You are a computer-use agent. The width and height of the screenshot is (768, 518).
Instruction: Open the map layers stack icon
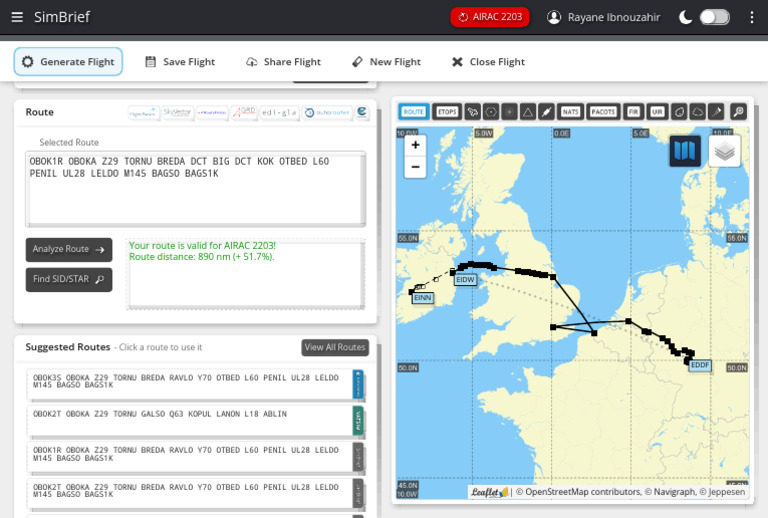click(725, 151)
